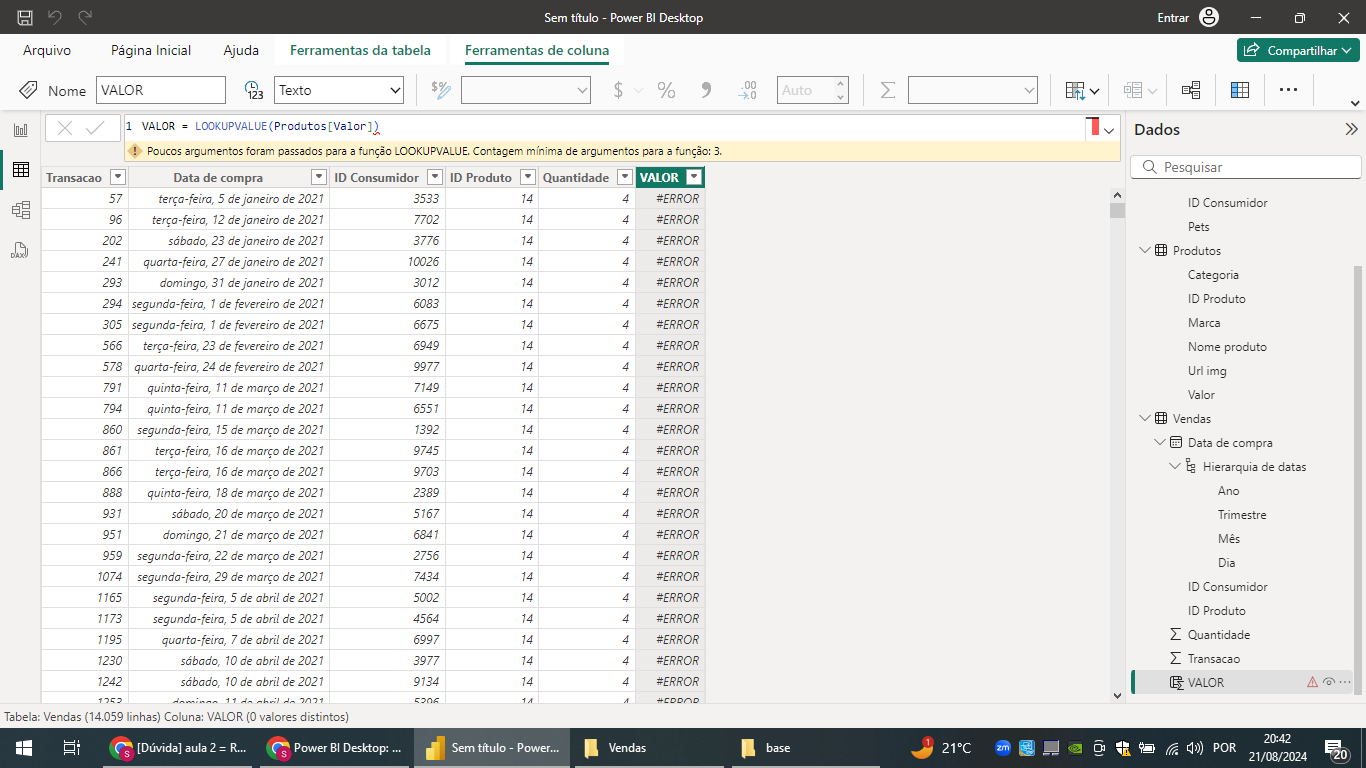Viewport: 1366px width, 768px height.
Task: Open the Report view in left sidebar
Action: [x=20, y=130]
